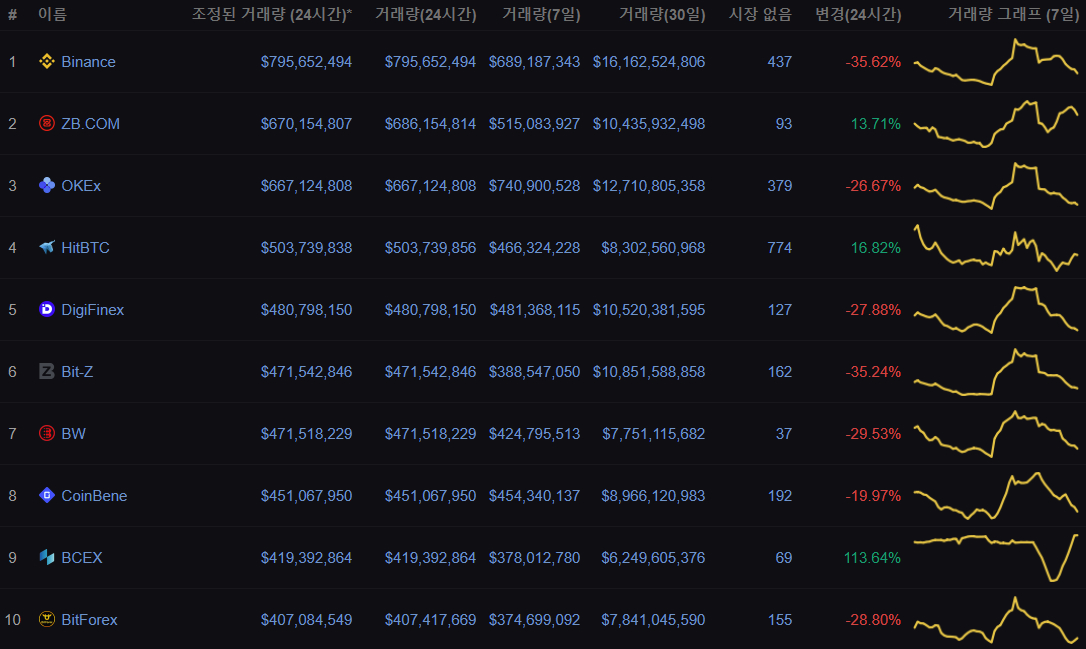Click the Binance logo icon

click(x=46, y=62)
